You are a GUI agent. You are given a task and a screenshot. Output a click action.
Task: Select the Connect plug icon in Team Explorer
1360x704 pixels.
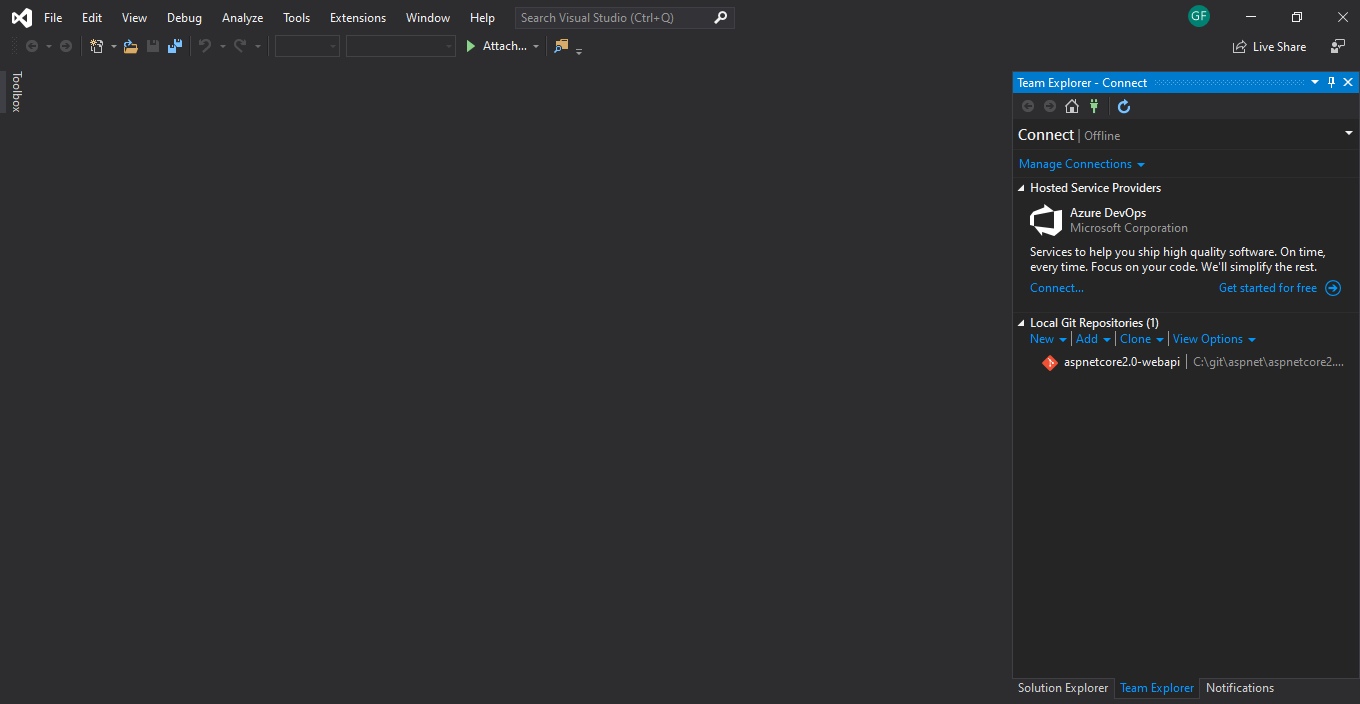(x=1094, y=106)
